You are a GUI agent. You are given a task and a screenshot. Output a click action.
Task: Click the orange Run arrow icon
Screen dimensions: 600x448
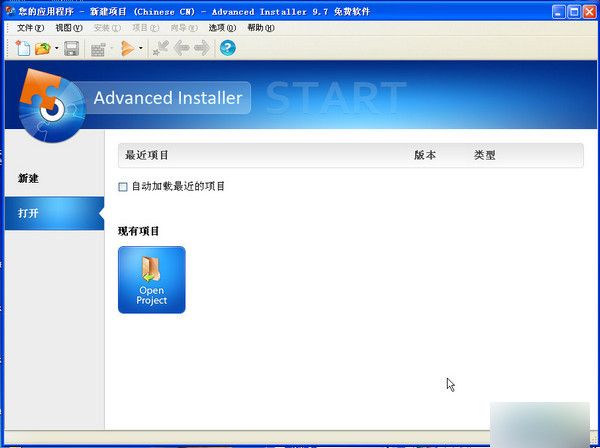[x=127, y=48]
